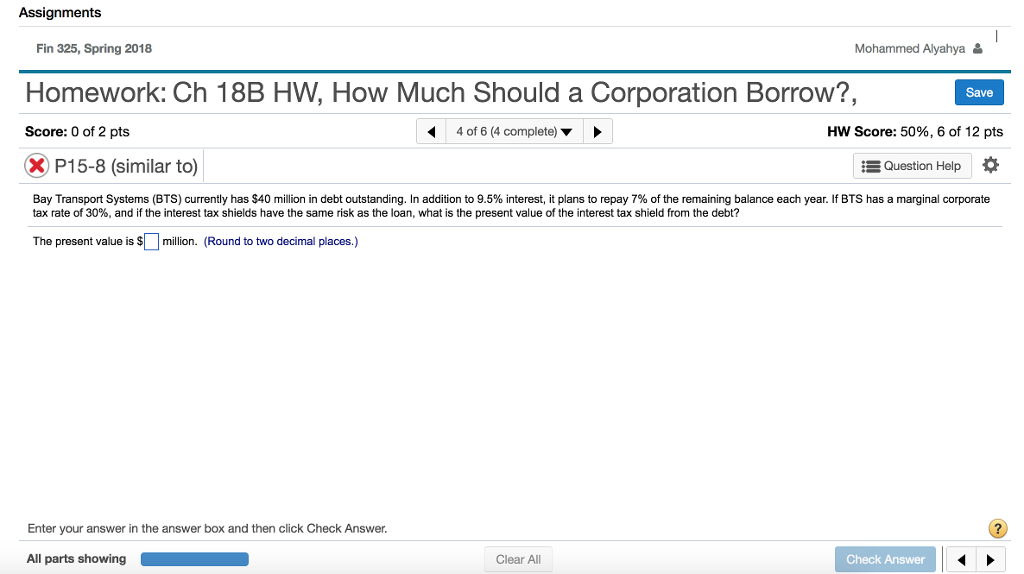Click the Clear All button
The image size is (1024, 574).
coord(518,560)
